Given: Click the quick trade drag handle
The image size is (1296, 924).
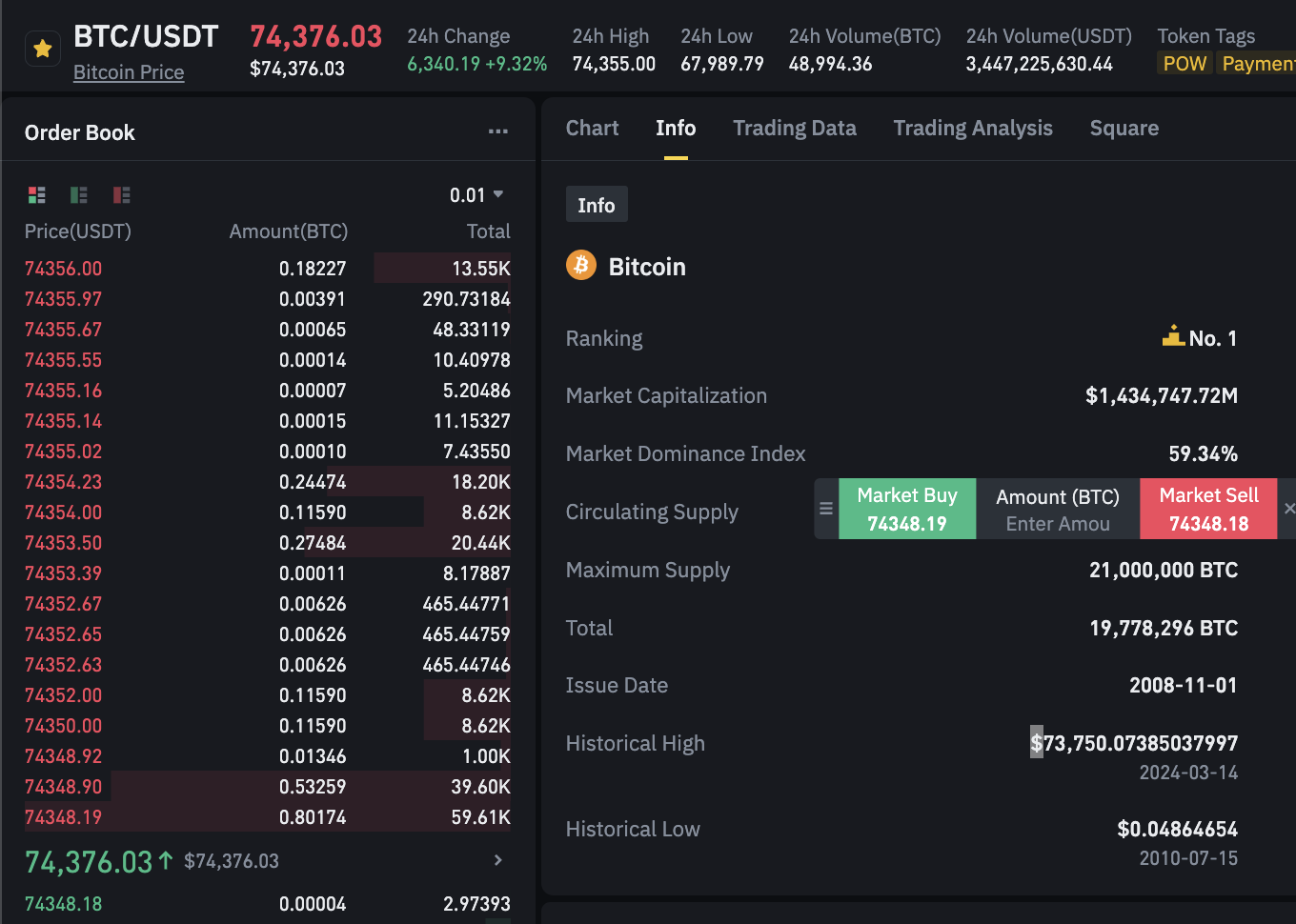Looking at the screenshot, I should [825, 509].
